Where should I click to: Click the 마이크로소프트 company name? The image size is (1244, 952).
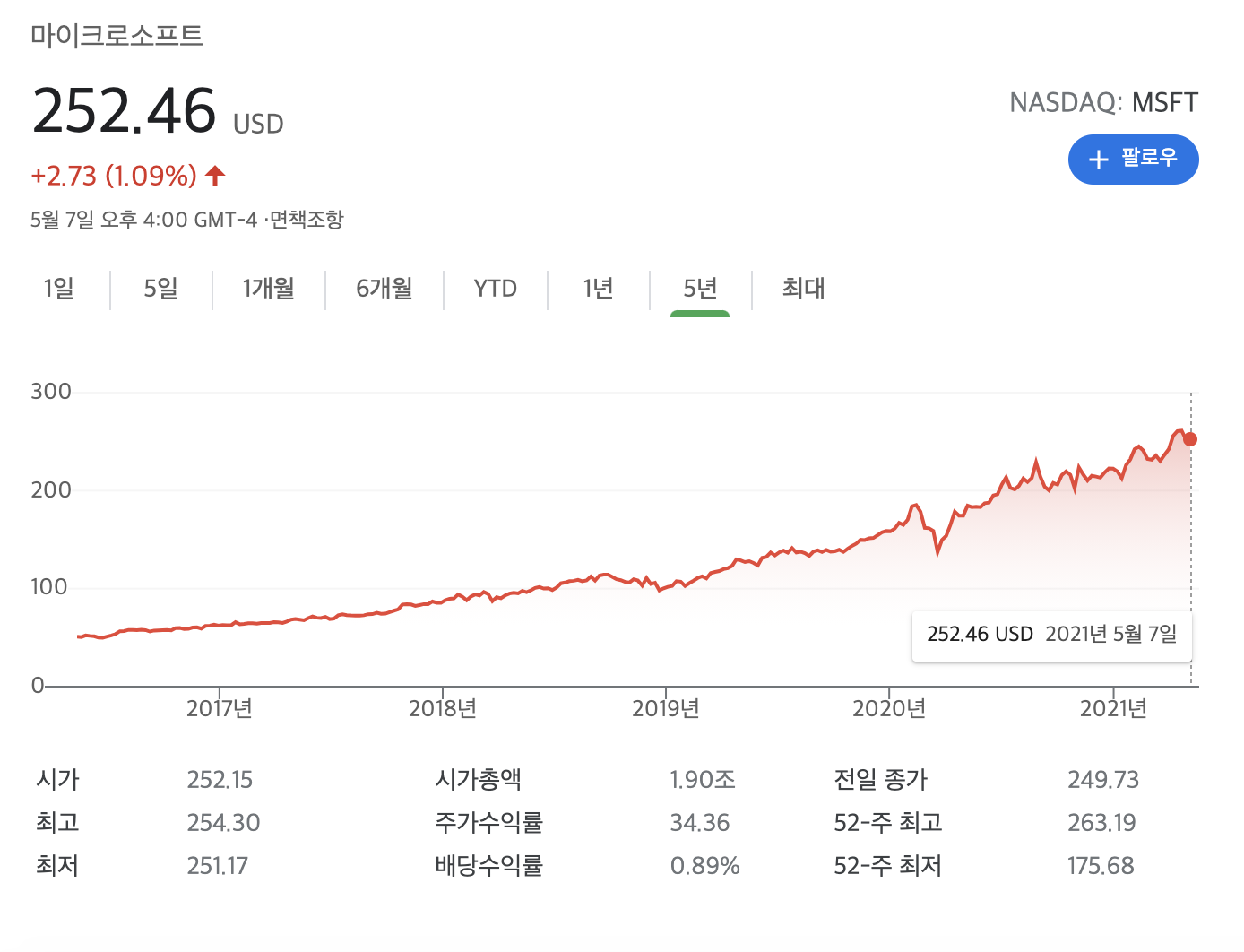tap(117, 36)
